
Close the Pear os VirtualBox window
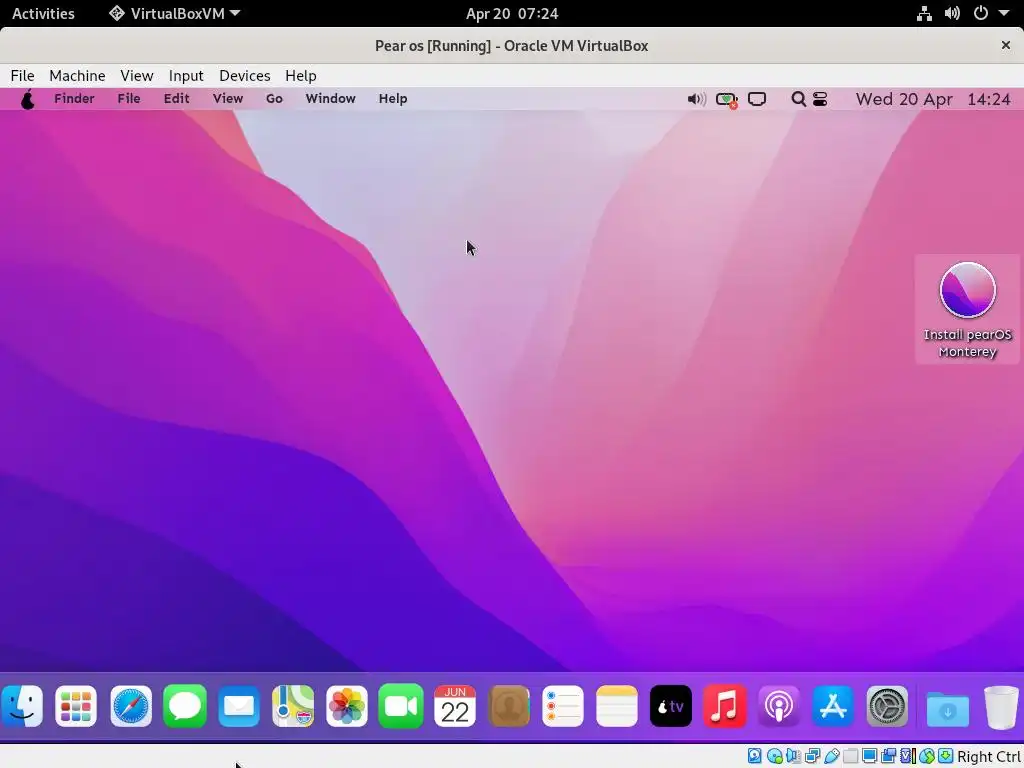(x=1006, y=45)
